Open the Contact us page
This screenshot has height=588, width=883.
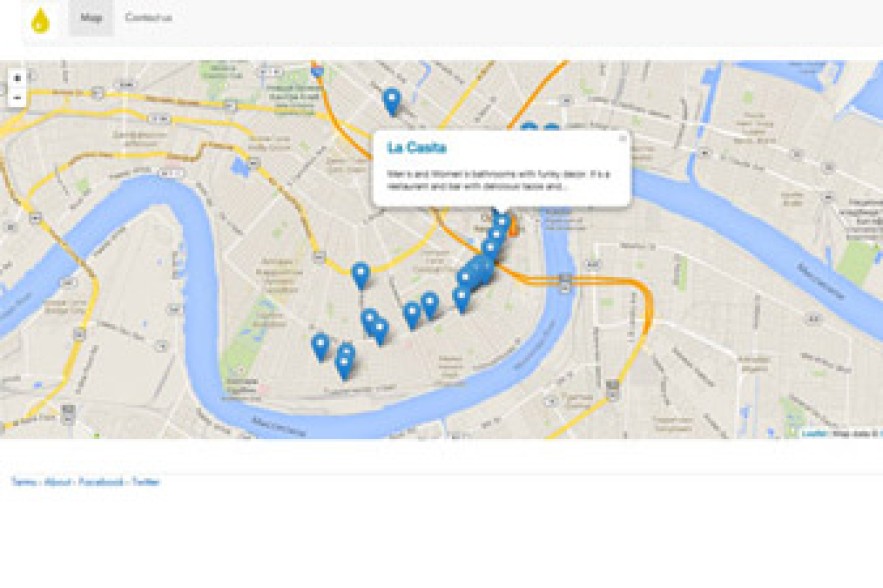click(148, 17)
